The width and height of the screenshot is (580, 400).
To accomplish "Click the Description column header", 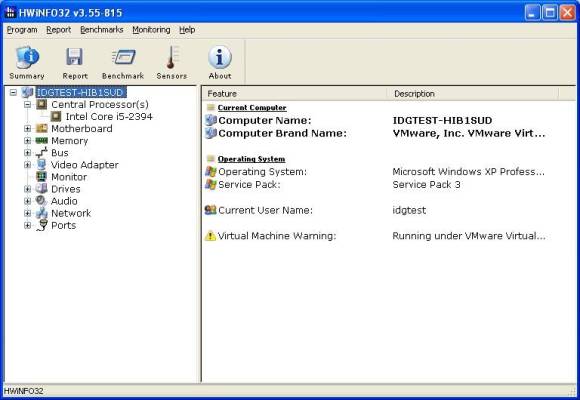I will pyautogui.click(x=472, y=94).
